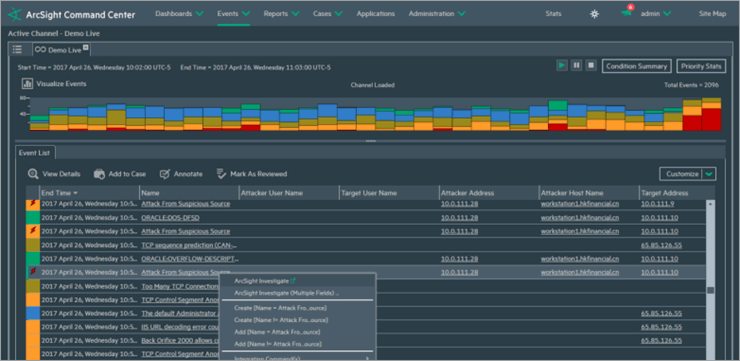The height and width of the screenshot is (361, 740).
Task: Select the Event List tab
Action: click(35, 152)
